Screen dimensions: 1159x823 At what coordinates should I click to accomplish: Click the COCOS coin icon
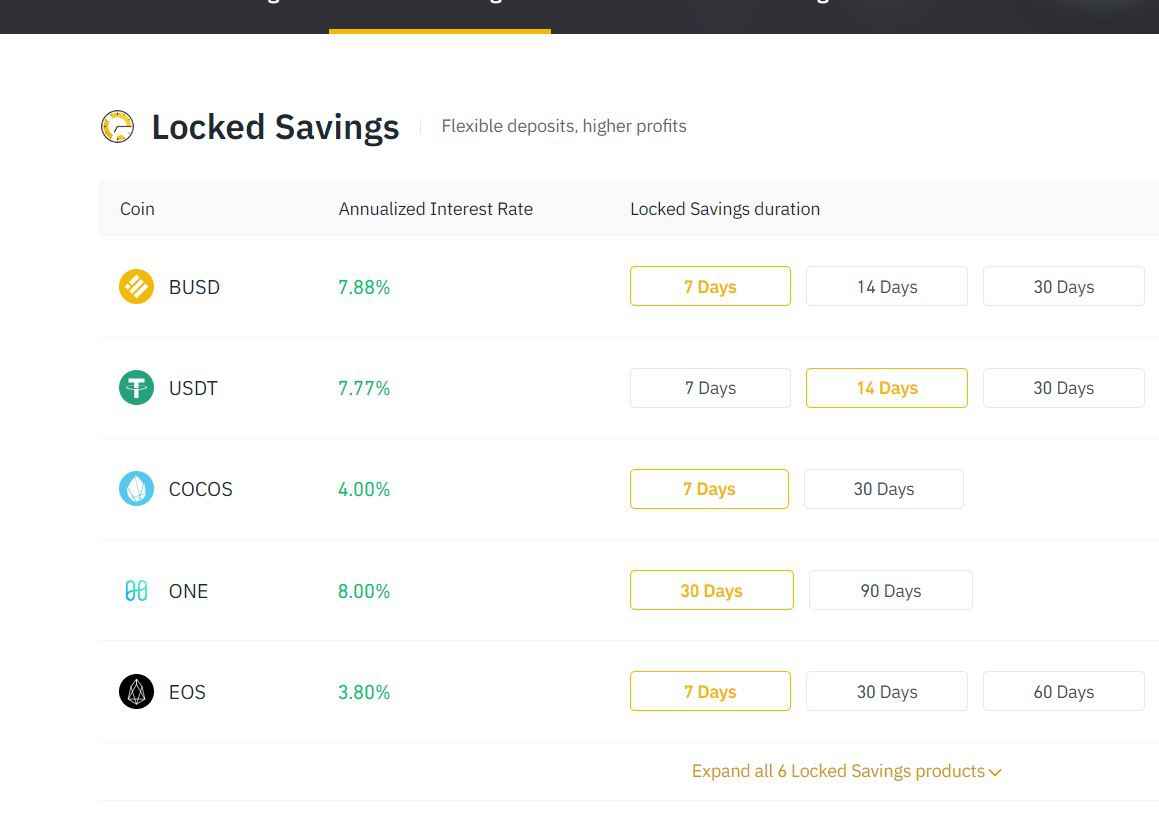(x=136, y=489)
